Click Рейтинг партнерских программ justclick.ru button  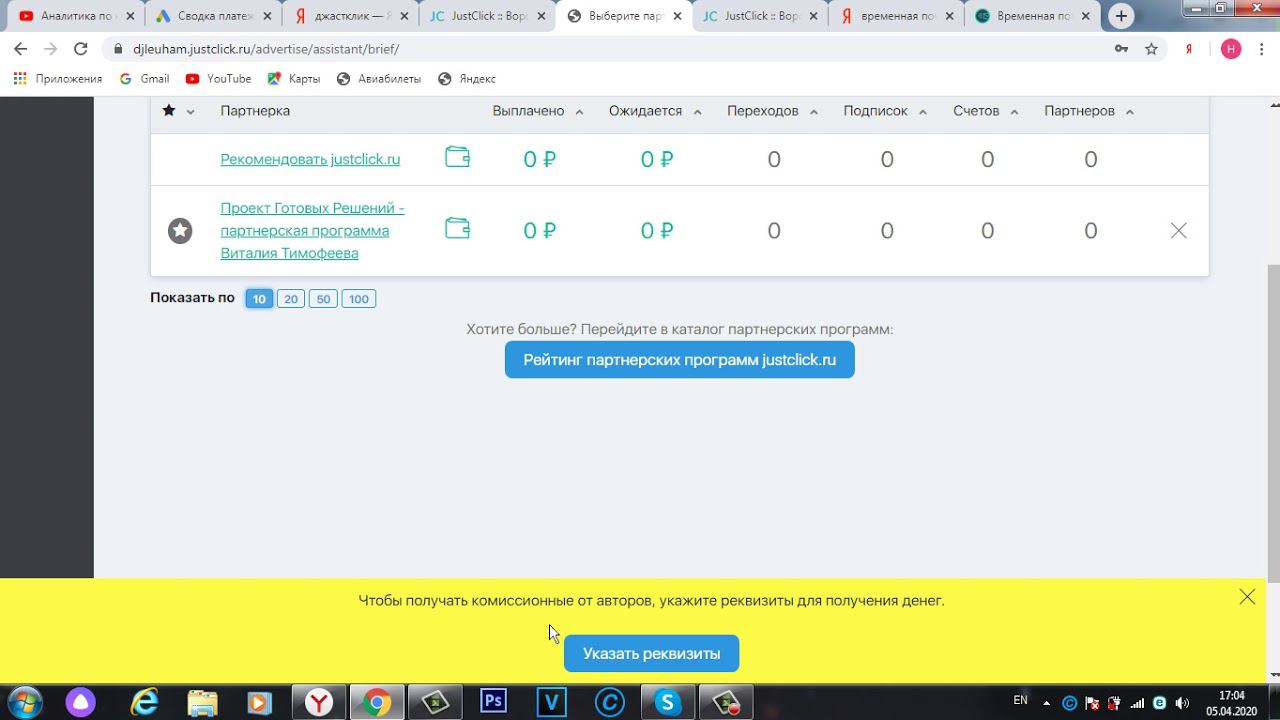[679, 360]
